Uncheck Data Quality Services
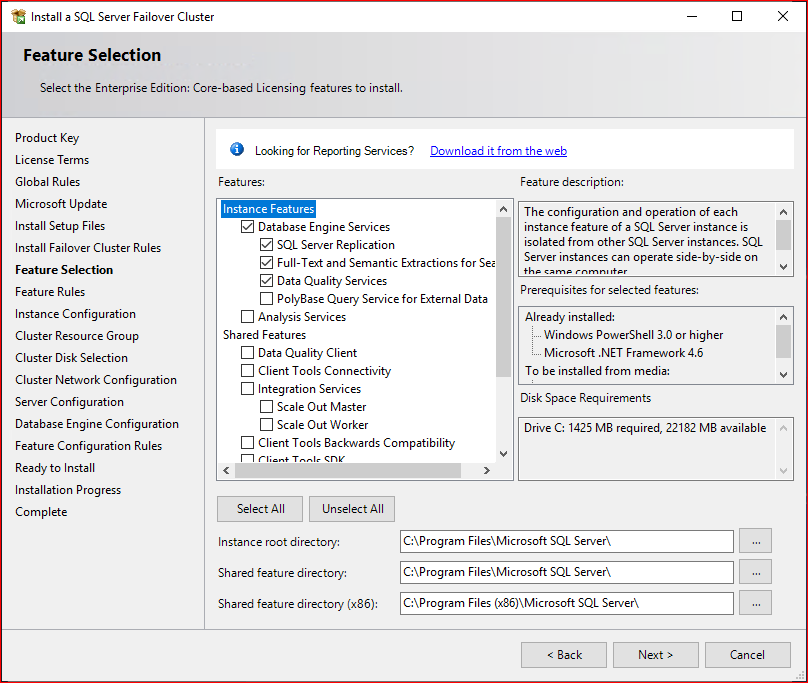Viewport: 808px width, 683px height. point(266,281)
